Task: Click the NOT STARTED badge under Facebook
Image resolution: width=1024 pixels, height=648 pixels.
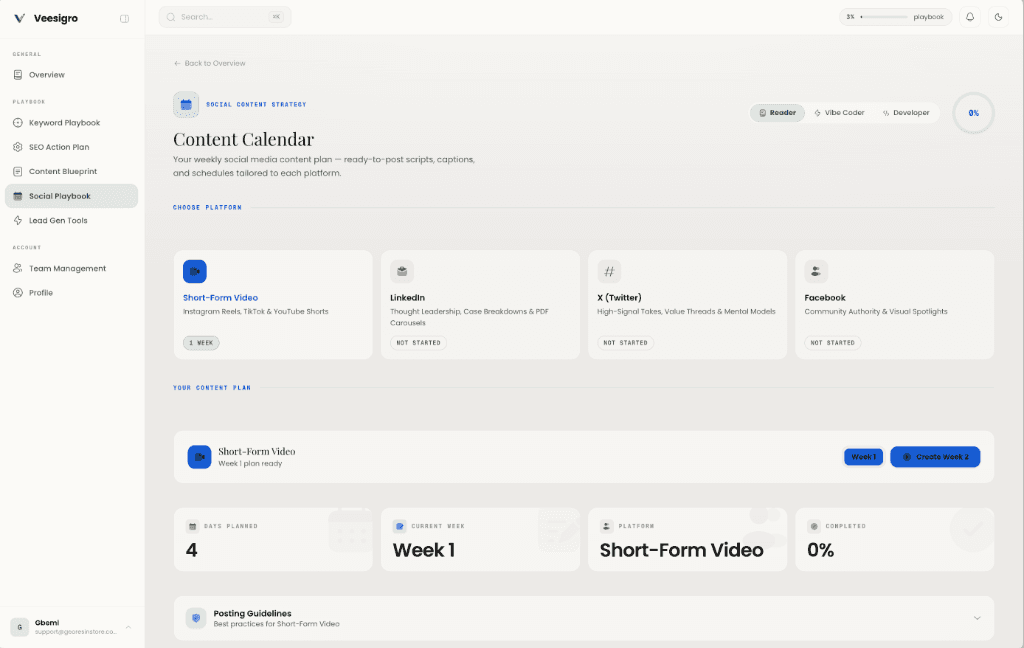Action: tap(833, 343)
